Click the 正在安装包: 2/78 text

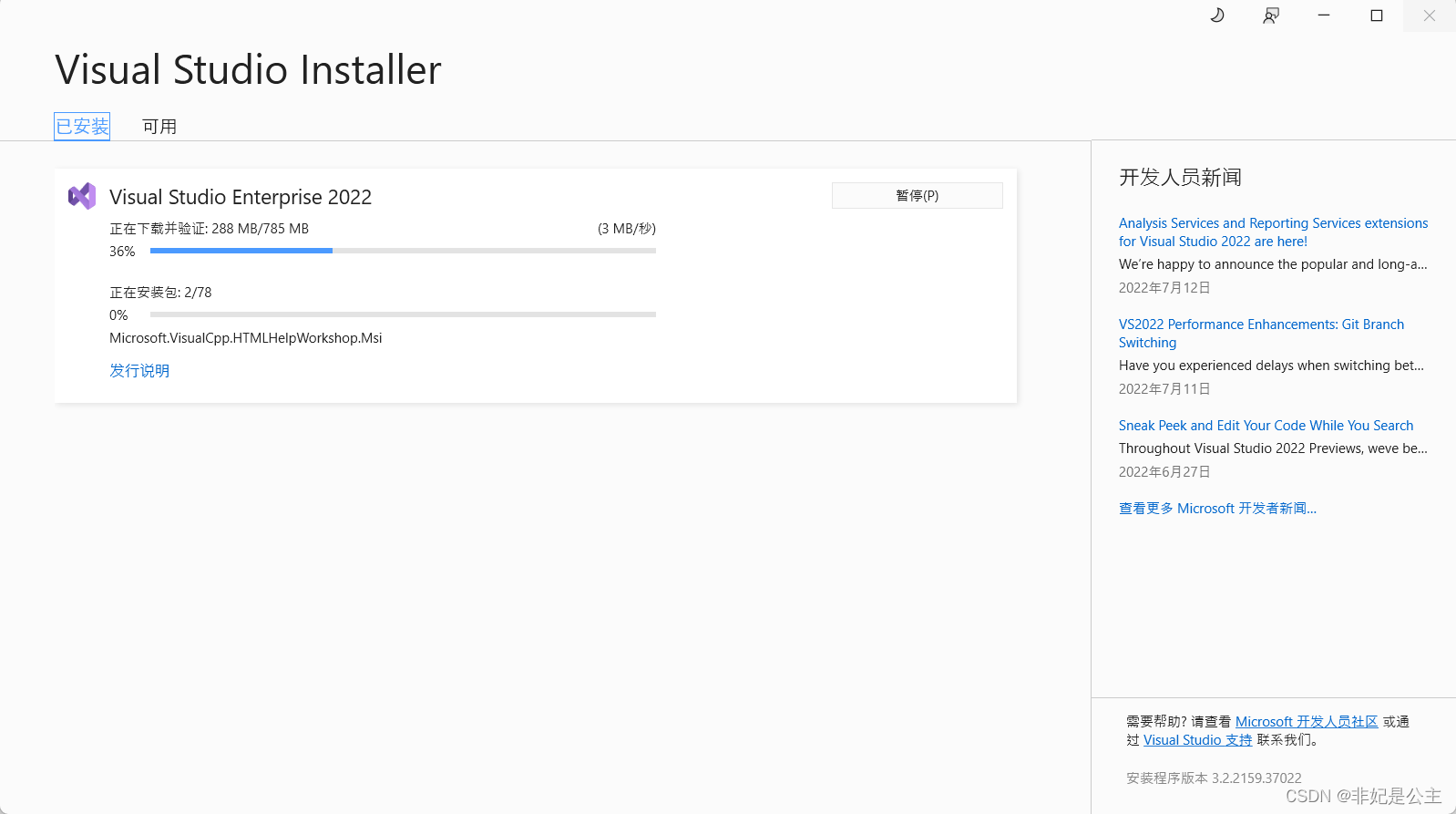click(x=160, y=292)
